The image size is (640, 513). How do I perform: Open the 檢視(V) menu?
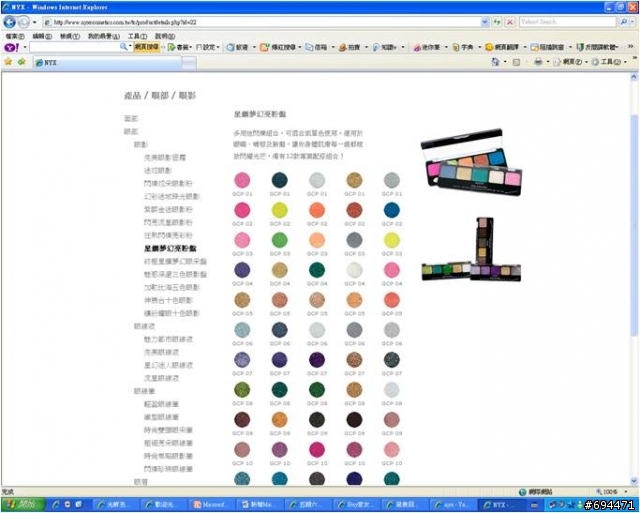pos(70,36)
